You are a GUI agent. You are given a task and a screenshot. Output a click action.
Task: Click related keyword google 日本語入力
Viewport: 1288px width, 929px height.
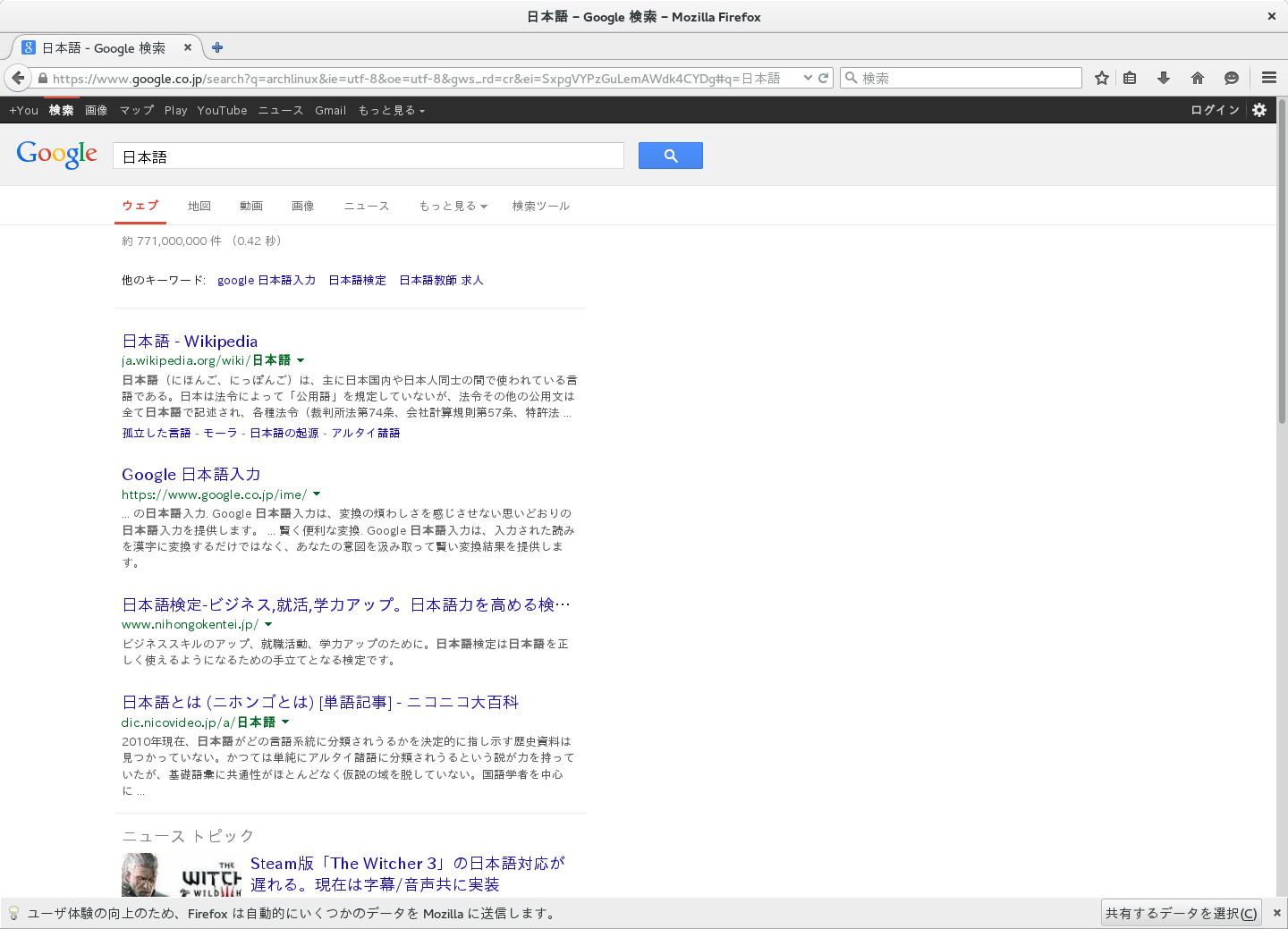[267, 280]
